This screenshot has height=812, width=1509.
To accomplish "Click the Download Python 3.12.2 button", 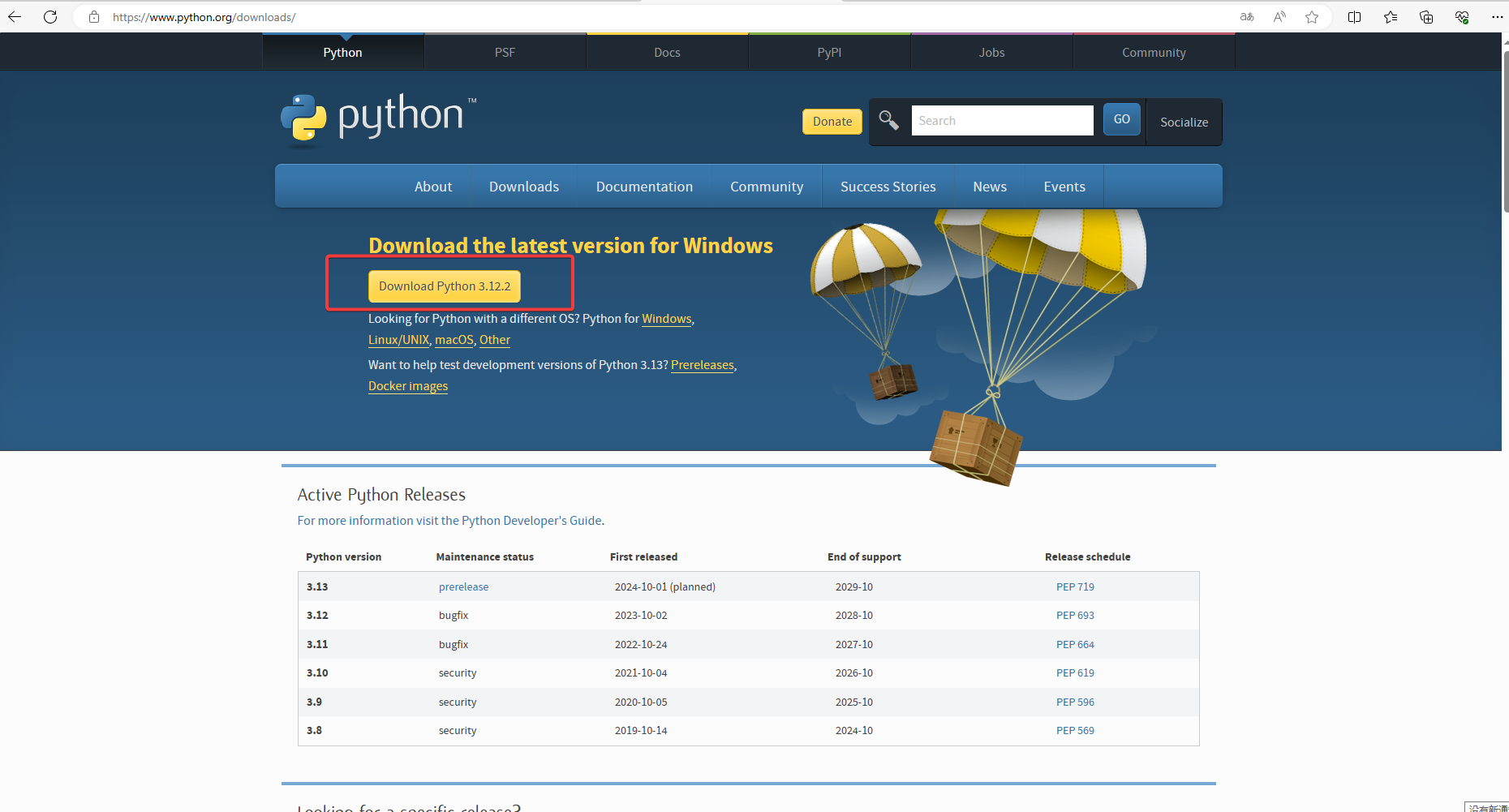I will coord(445,286).
